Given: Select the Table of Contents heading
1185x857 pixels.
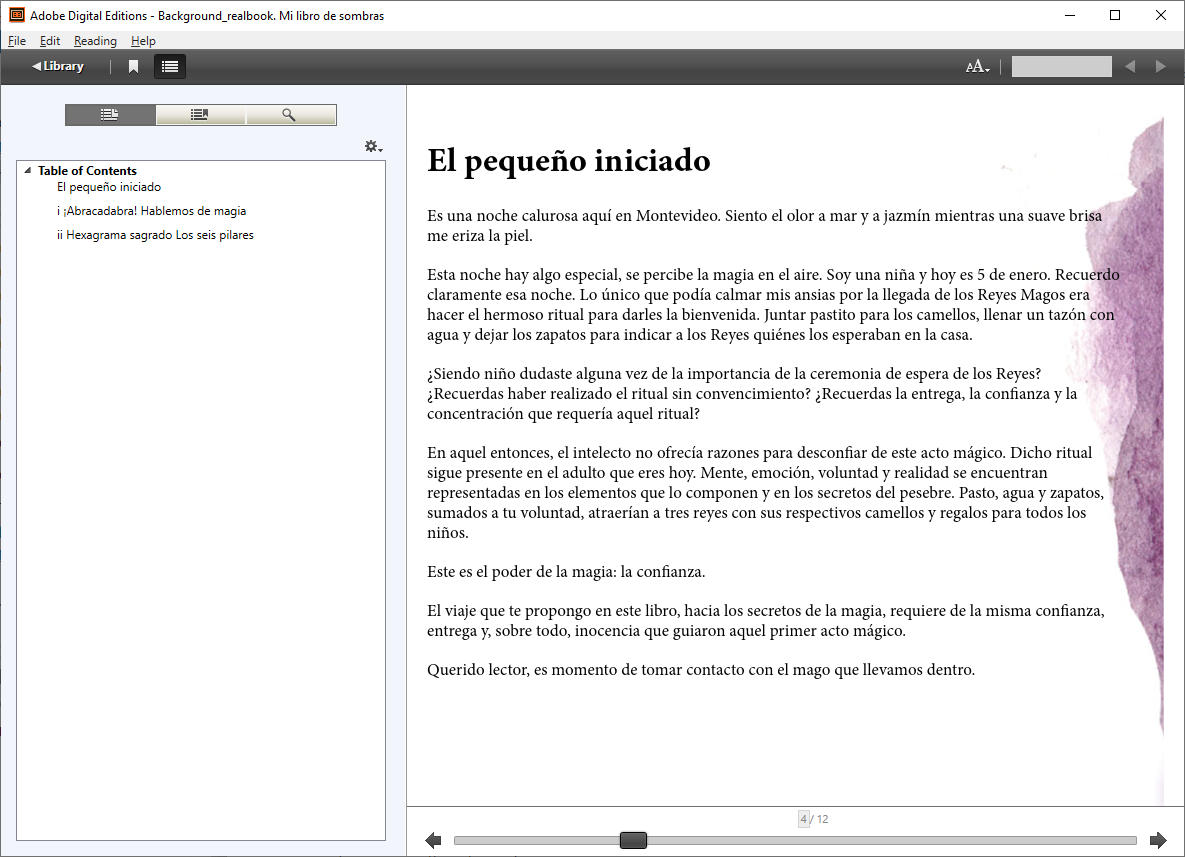Looking at the screenshot, I should [87, 171].
